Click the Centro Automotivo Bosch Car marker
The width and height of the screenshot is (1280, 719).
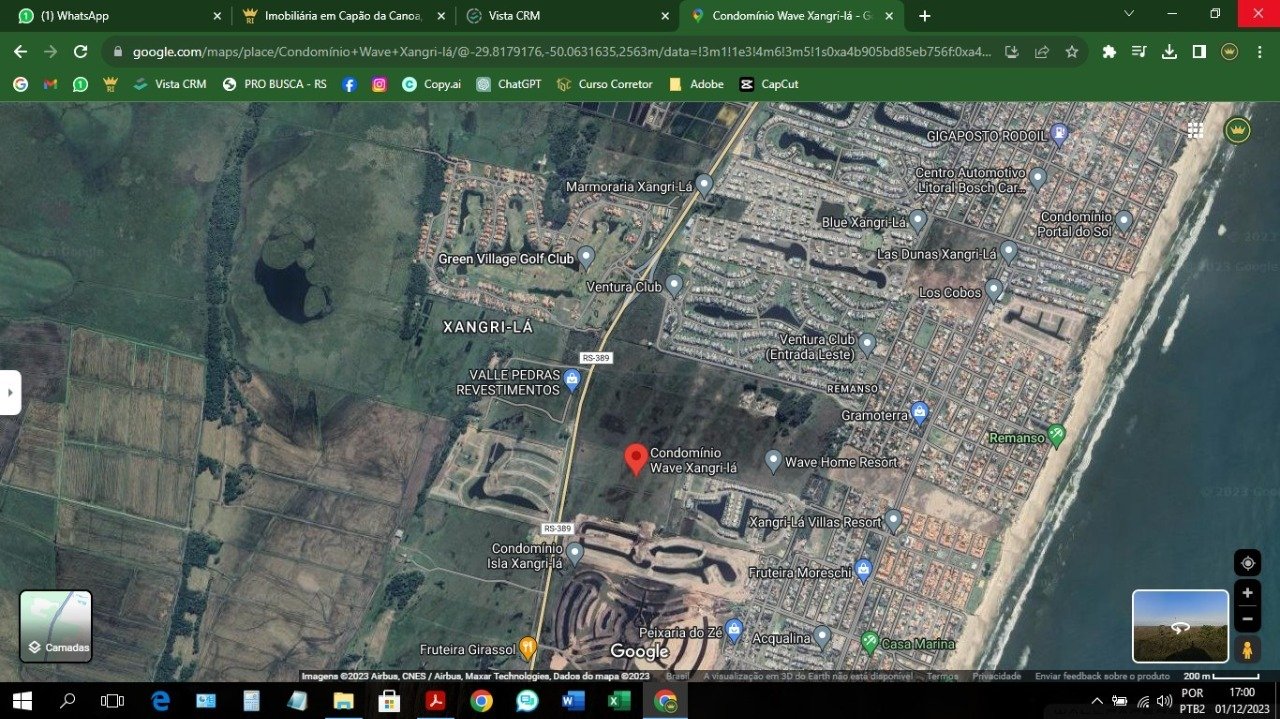click(x=1038, y=179)
